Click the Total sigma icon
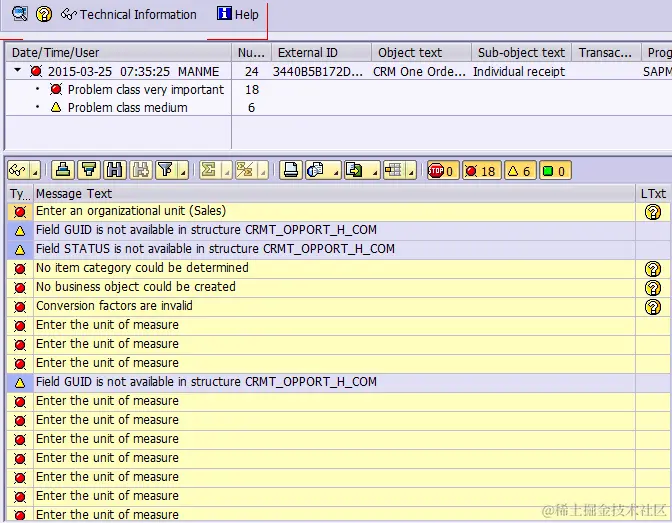Viewport: 672px width, 523px height. tap(209, 171)
